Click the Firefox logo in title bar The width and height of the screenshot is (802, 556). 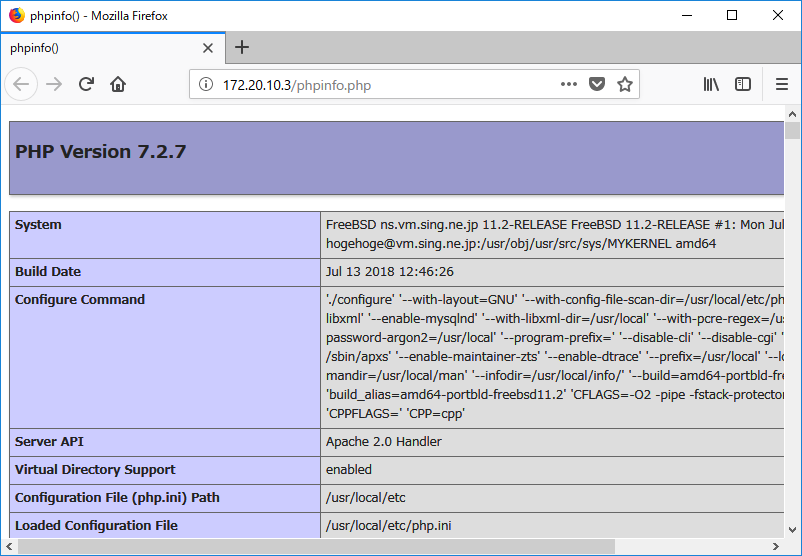(x=17, y=15)
